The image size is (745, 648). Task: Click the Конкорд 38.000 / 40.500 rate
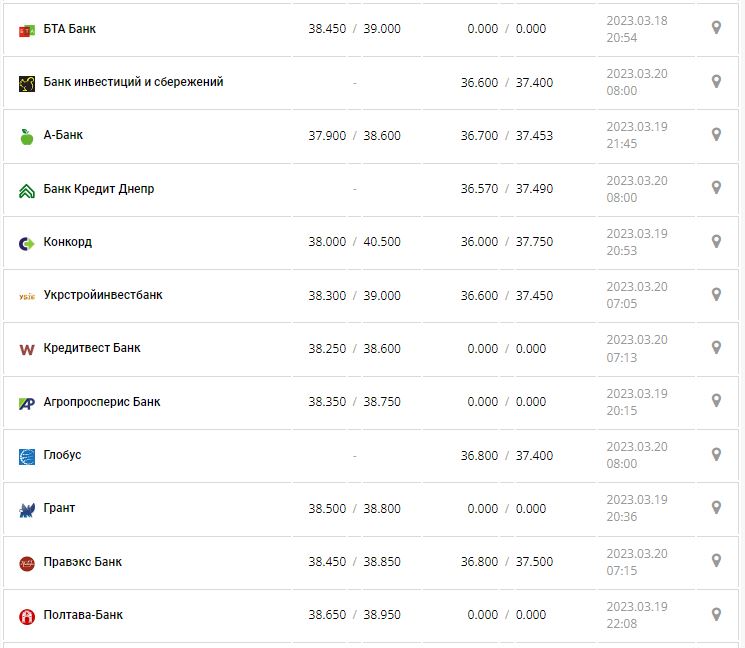coord(354,242)
